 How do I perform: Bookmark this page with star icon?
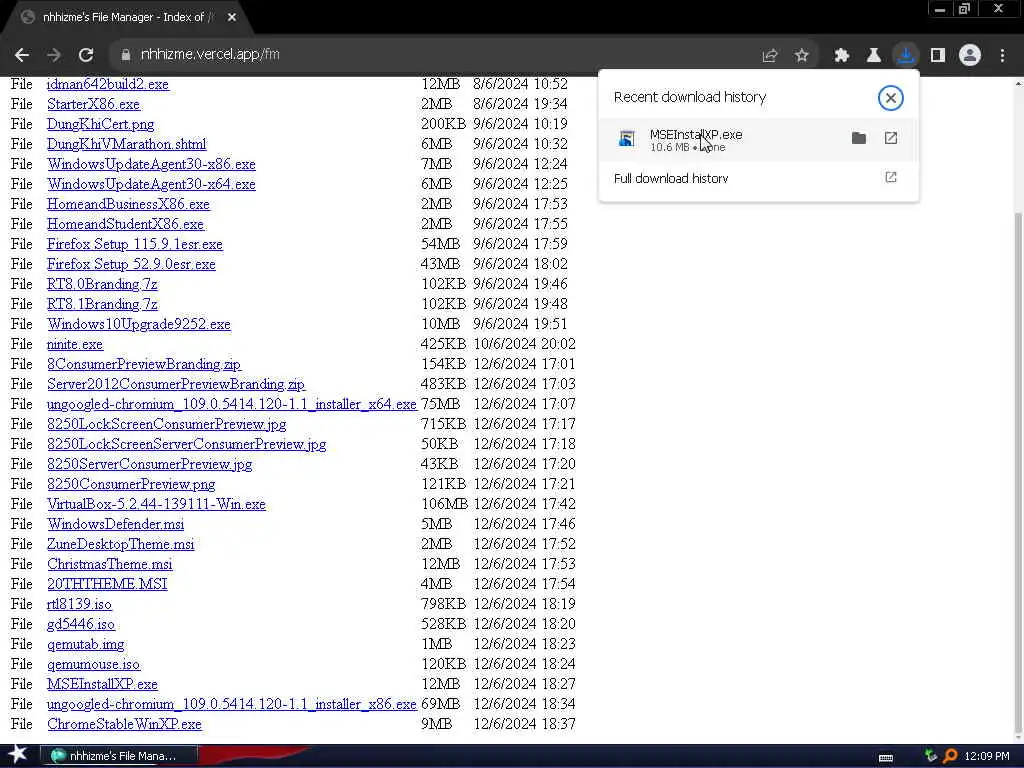801,56
